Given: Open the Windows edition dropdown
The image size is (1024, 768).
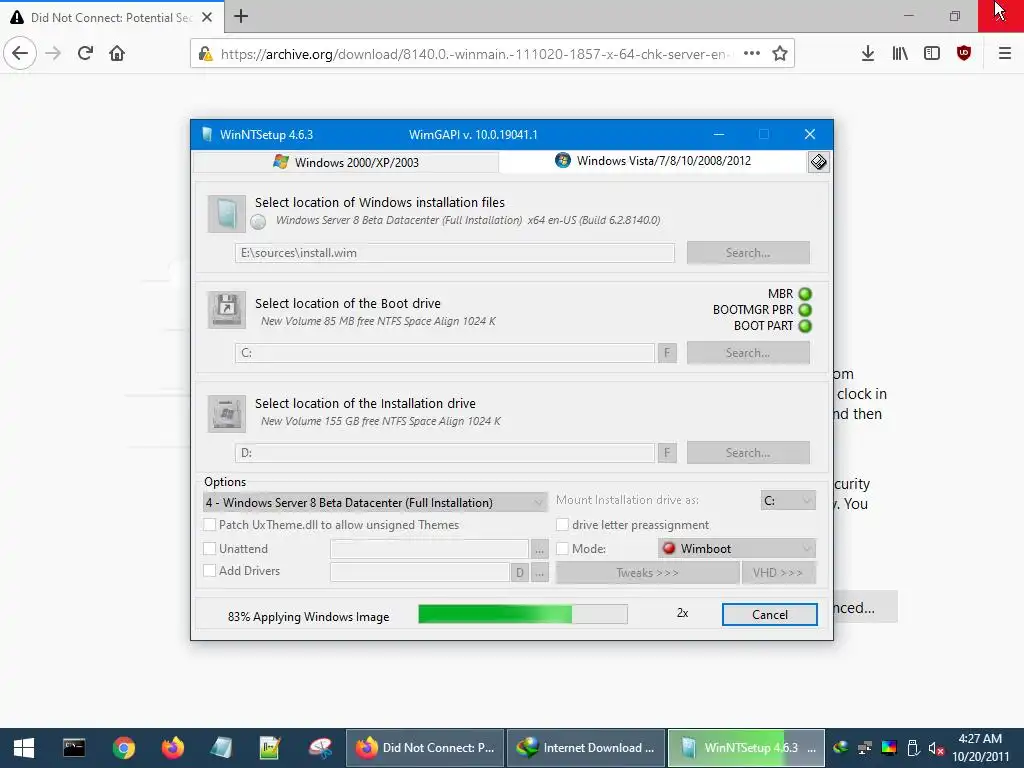Looking at the screenshot, I should coord(375,502).
